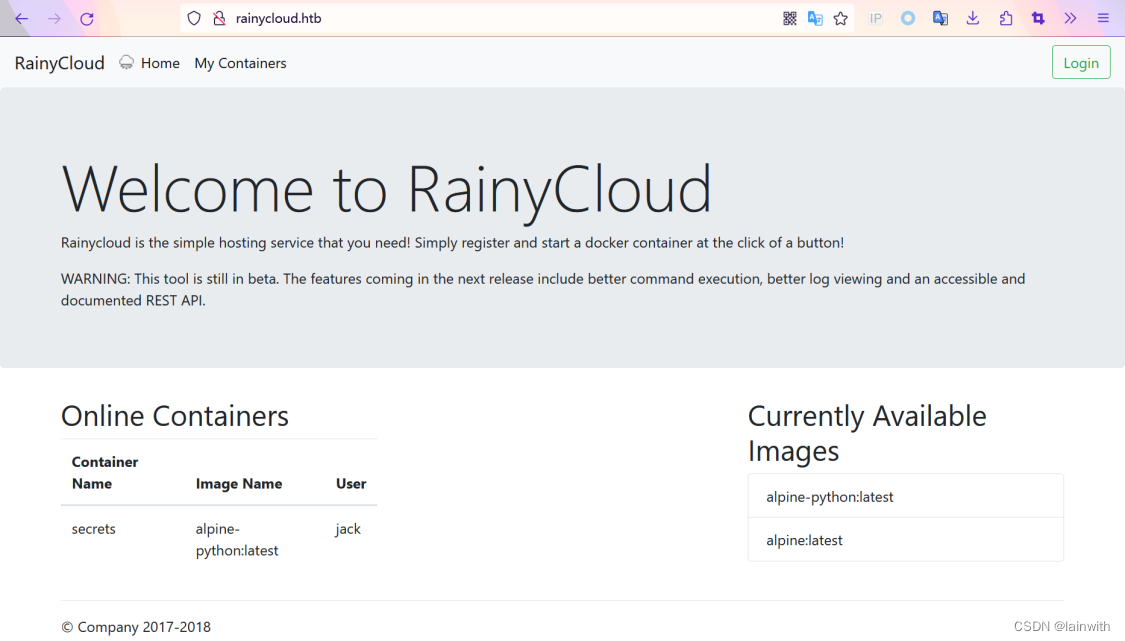Open the downloads arrow icon
The height and width of the screenshot is (641, 1125).
pos(973,19)
